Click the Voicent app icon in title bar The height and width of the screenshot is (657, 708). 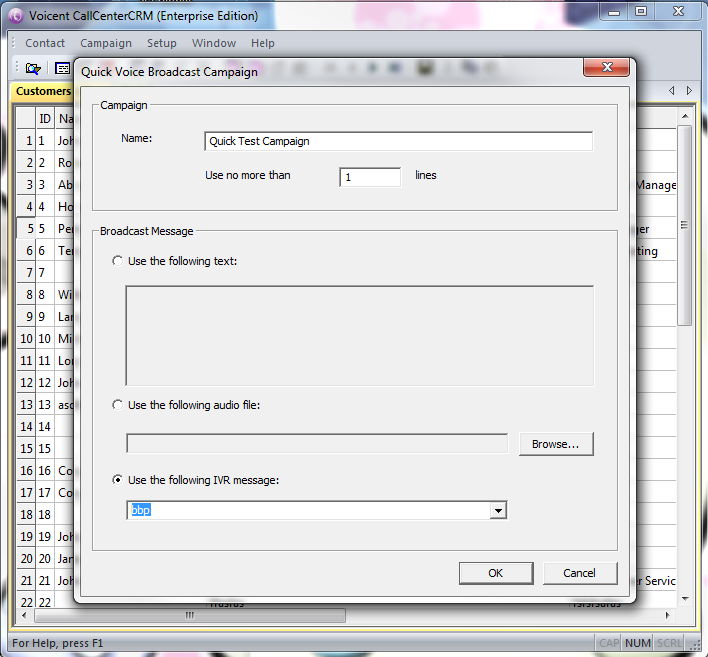tap(16, 15)
